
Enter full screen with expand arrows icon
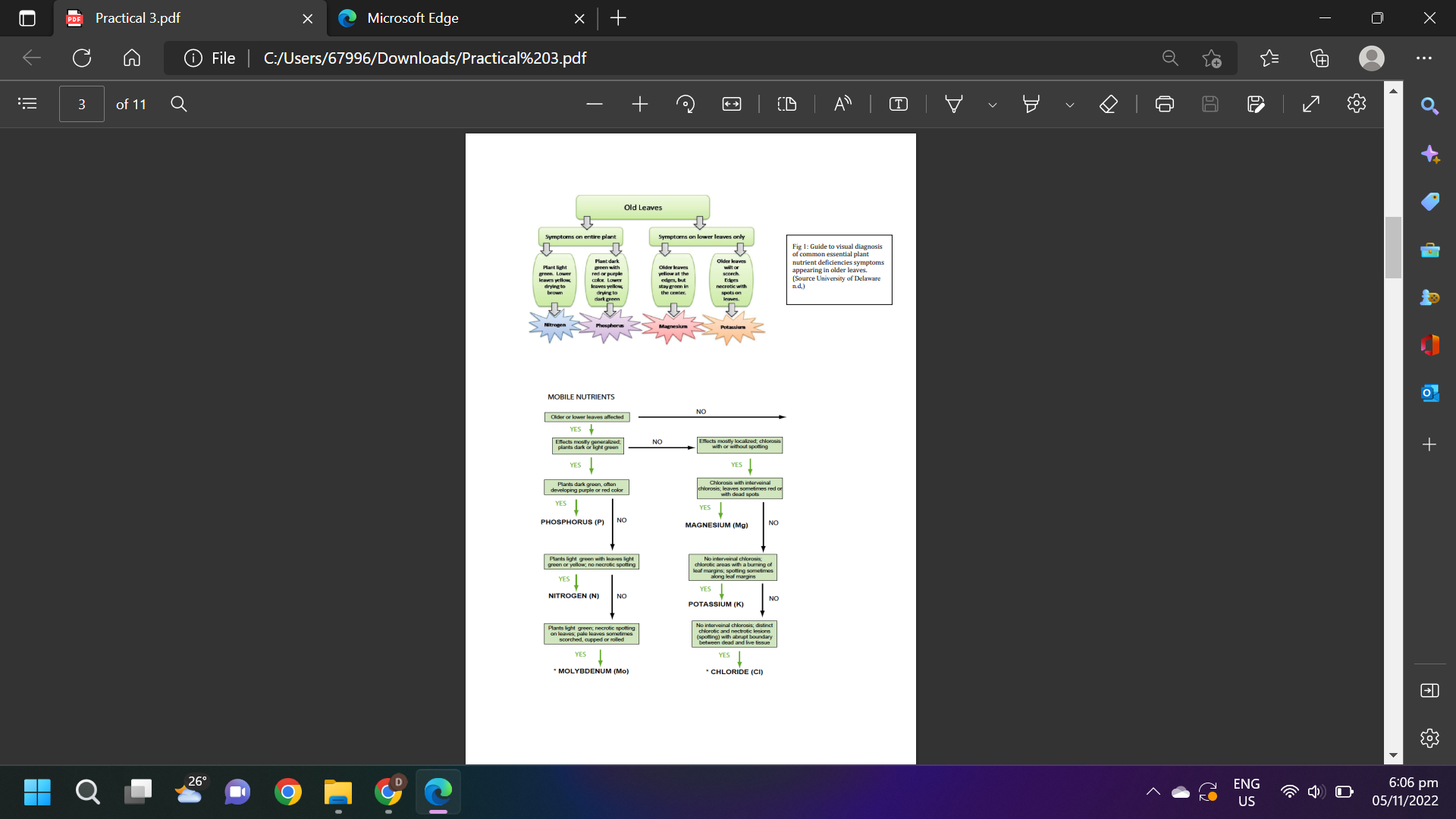click(x=1311, y=104)
